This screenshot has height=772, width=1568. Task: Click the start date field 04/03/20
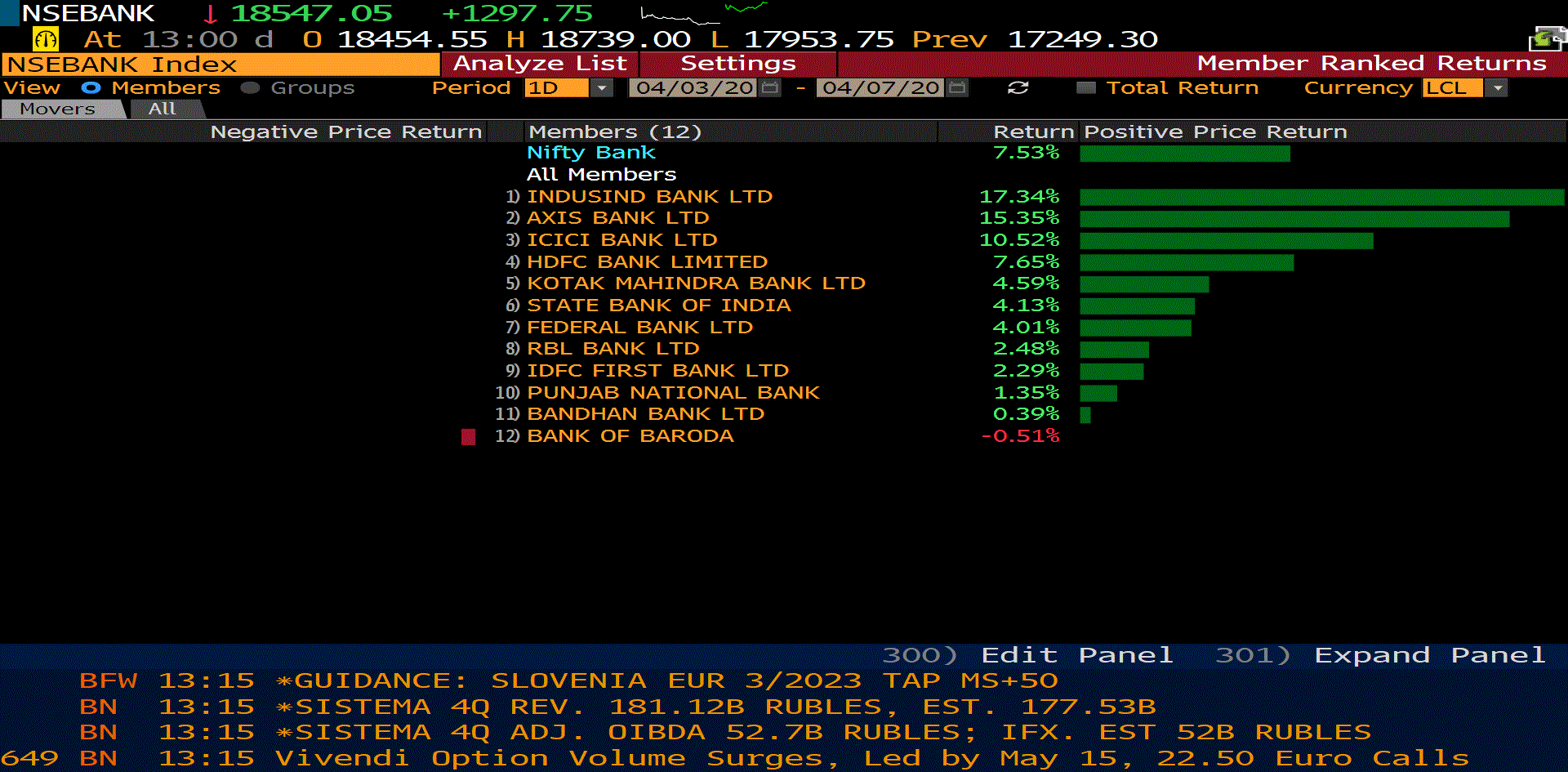694,87
